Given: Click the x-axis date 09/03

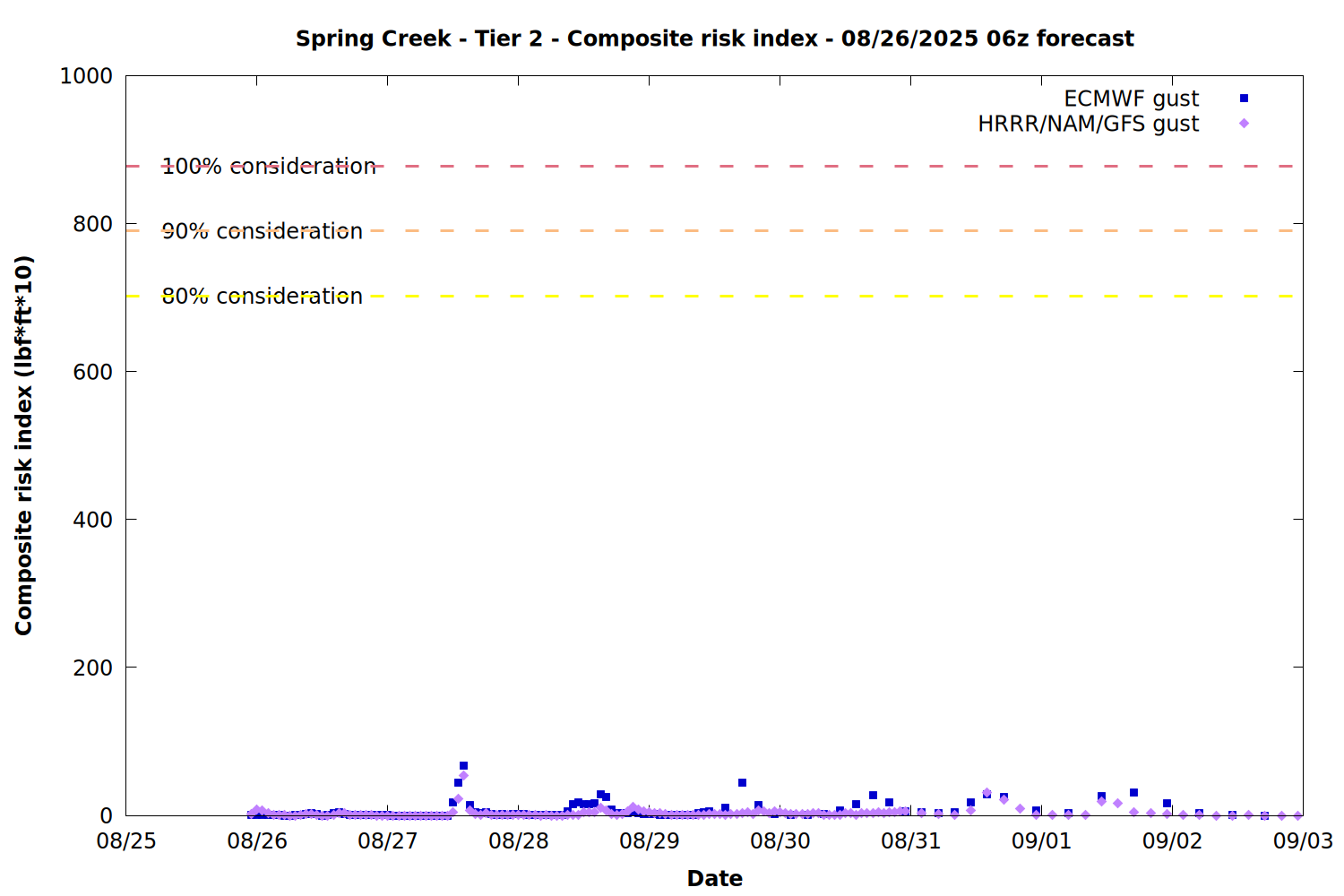Looking at the screenshot, I should point(1304,840).
